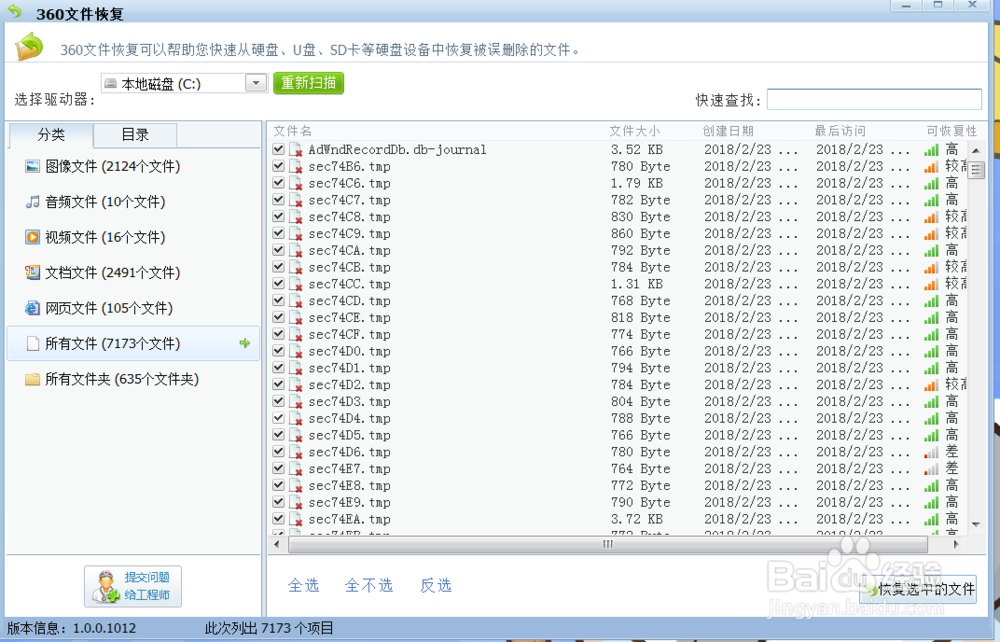Click file name sec74CE.tmp

(x=349, y=318)
